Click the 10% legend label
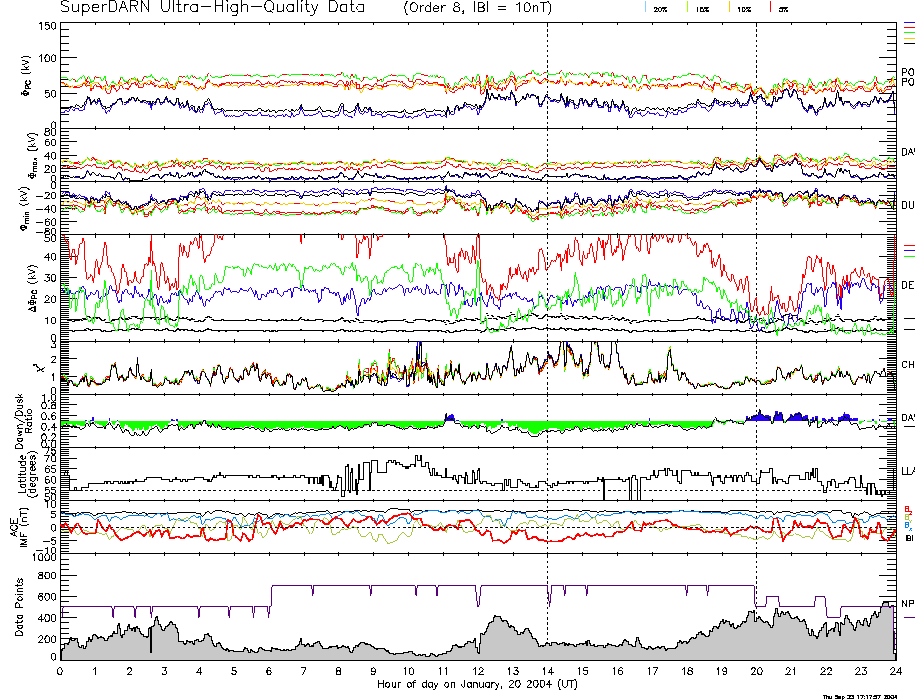This screenshot has width=915, height=700. [743, 8]
